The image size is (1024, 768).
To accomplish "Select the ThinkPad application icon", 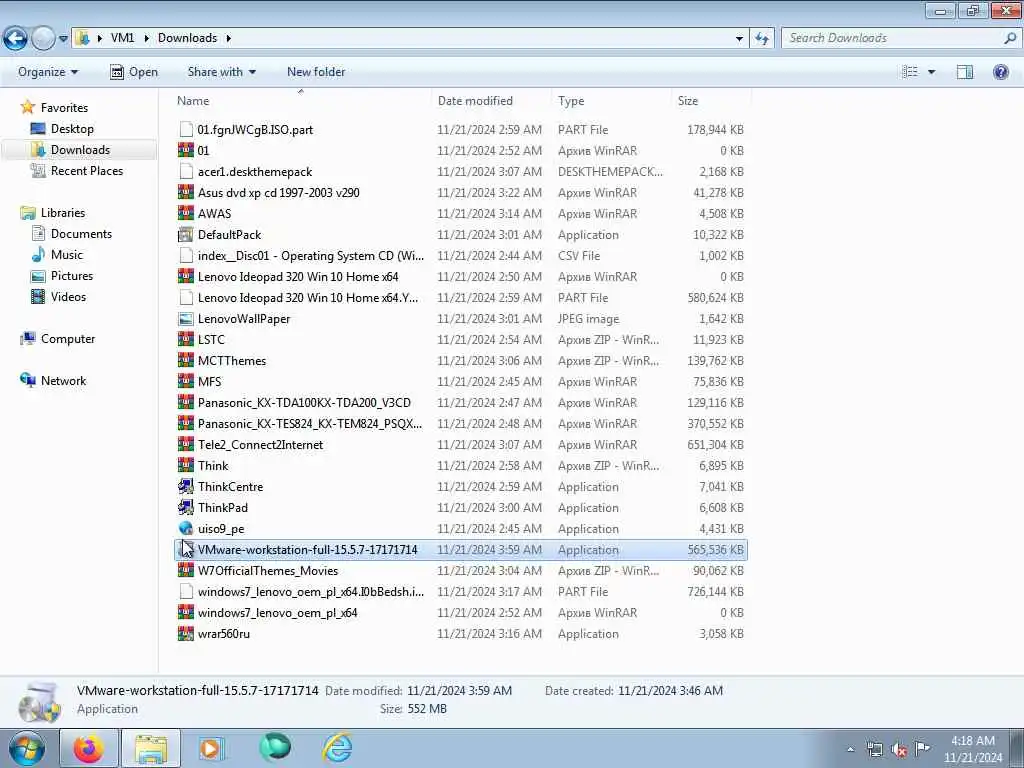I will pos(186,507).
